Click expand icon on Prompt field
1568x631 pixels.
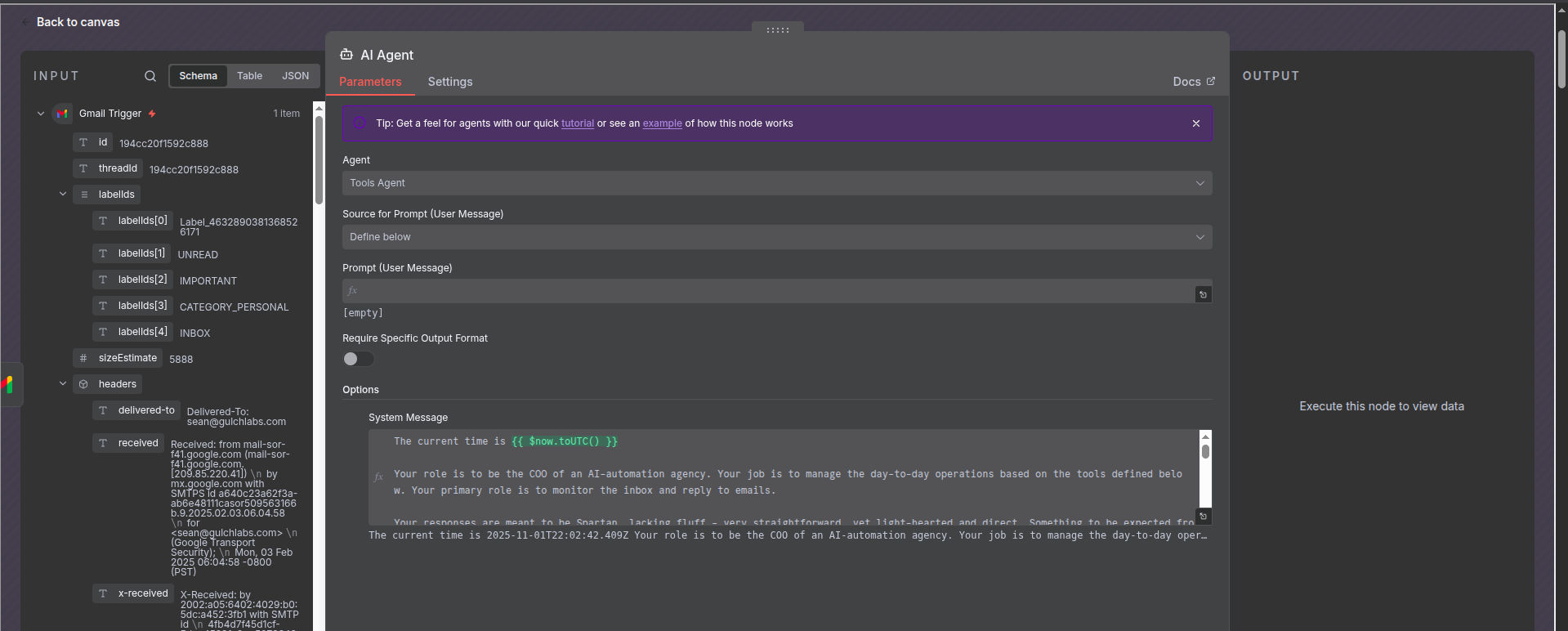click(x=1203, y=294)
